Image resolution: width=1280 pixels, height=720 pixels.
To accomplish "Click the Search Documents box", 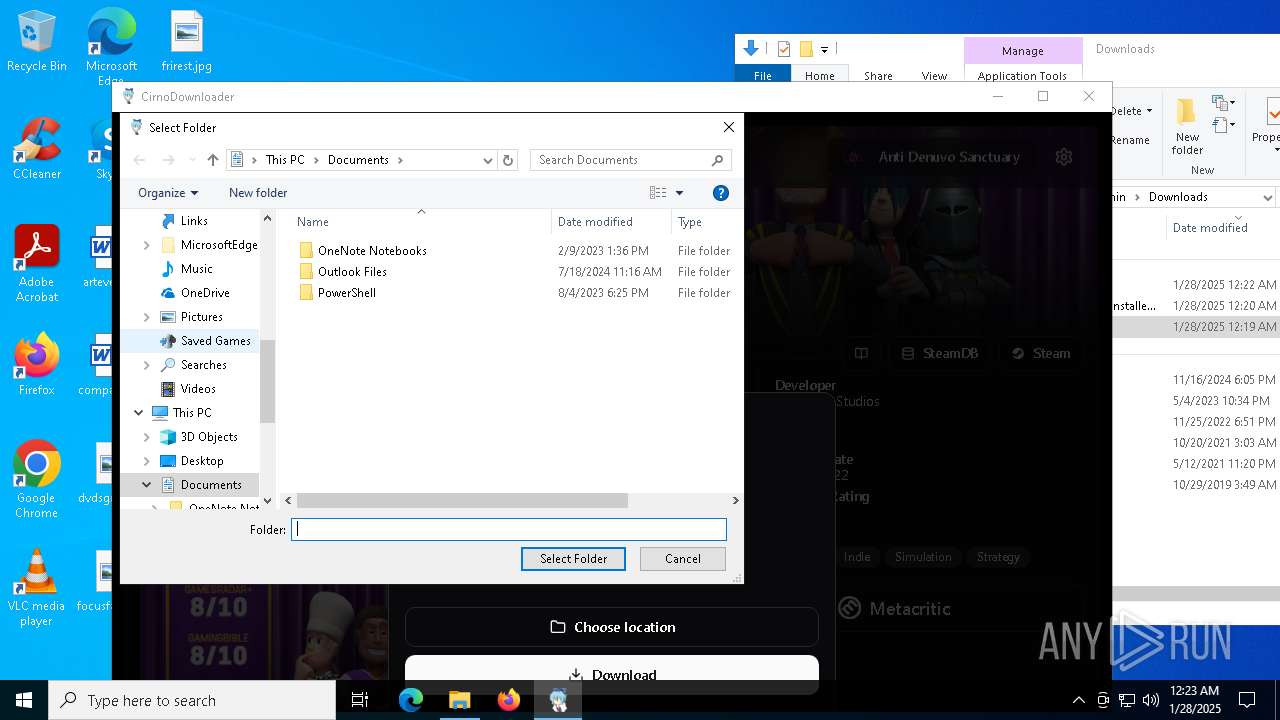I will [631, 160].
